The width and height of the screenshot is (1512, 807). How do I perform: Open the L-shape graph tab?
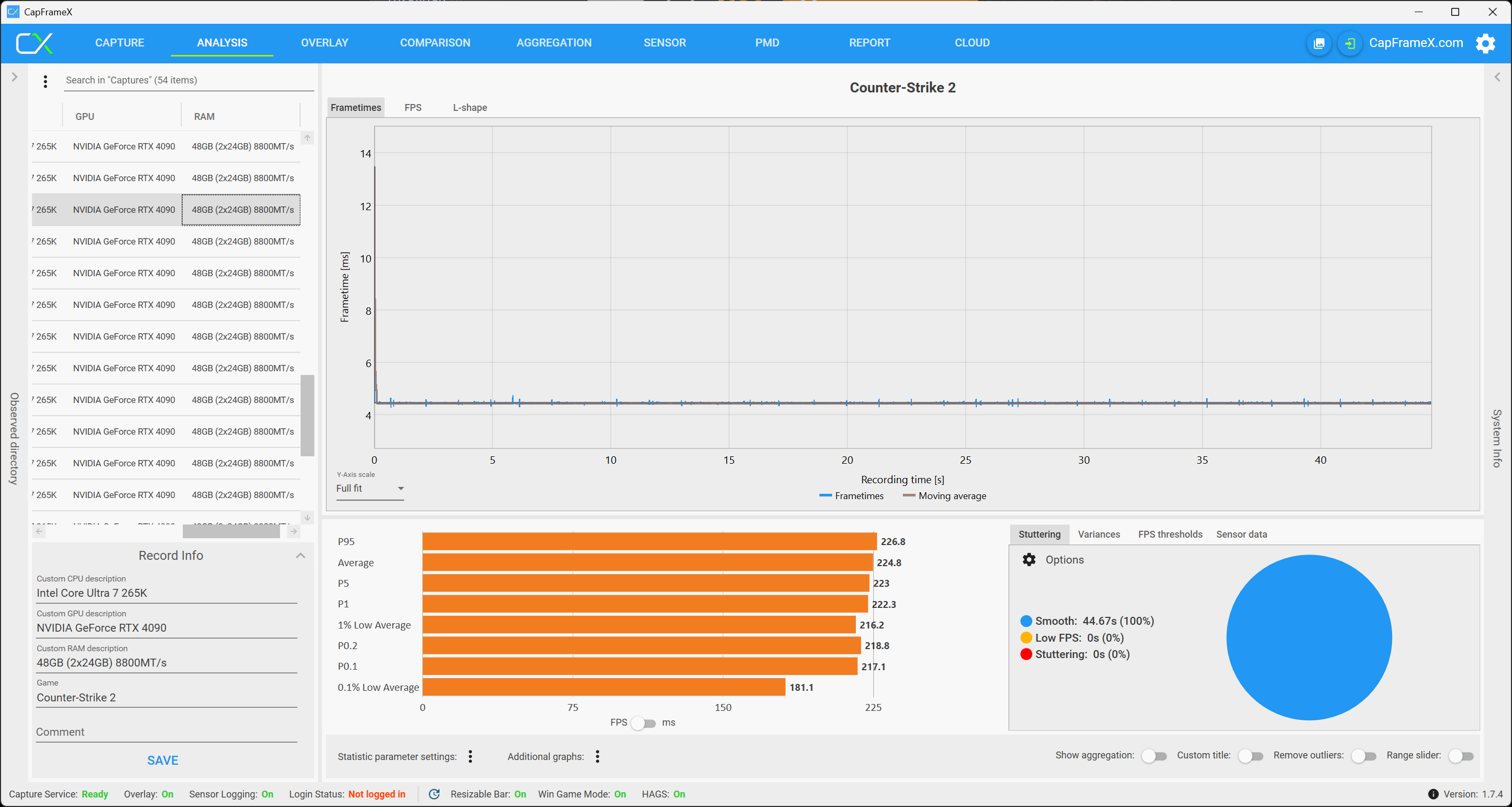tap(470, 107)
